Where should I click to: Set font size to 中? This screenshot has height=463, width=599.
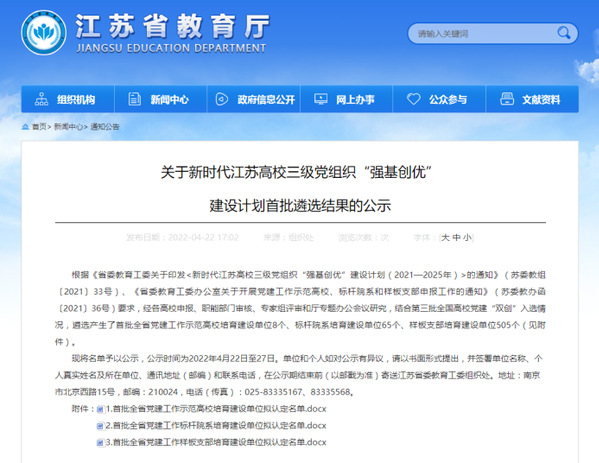point(456,238)
